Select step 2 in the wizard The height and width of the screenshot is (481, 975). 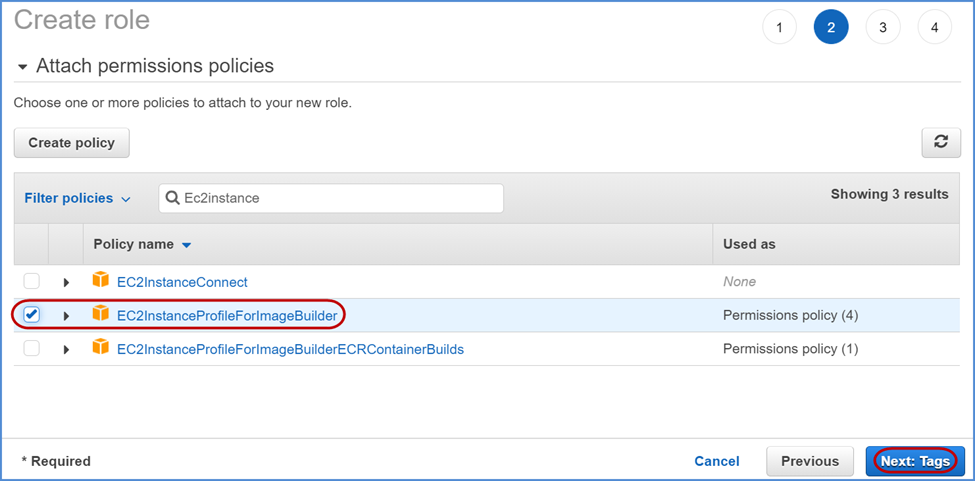[831, 27]
